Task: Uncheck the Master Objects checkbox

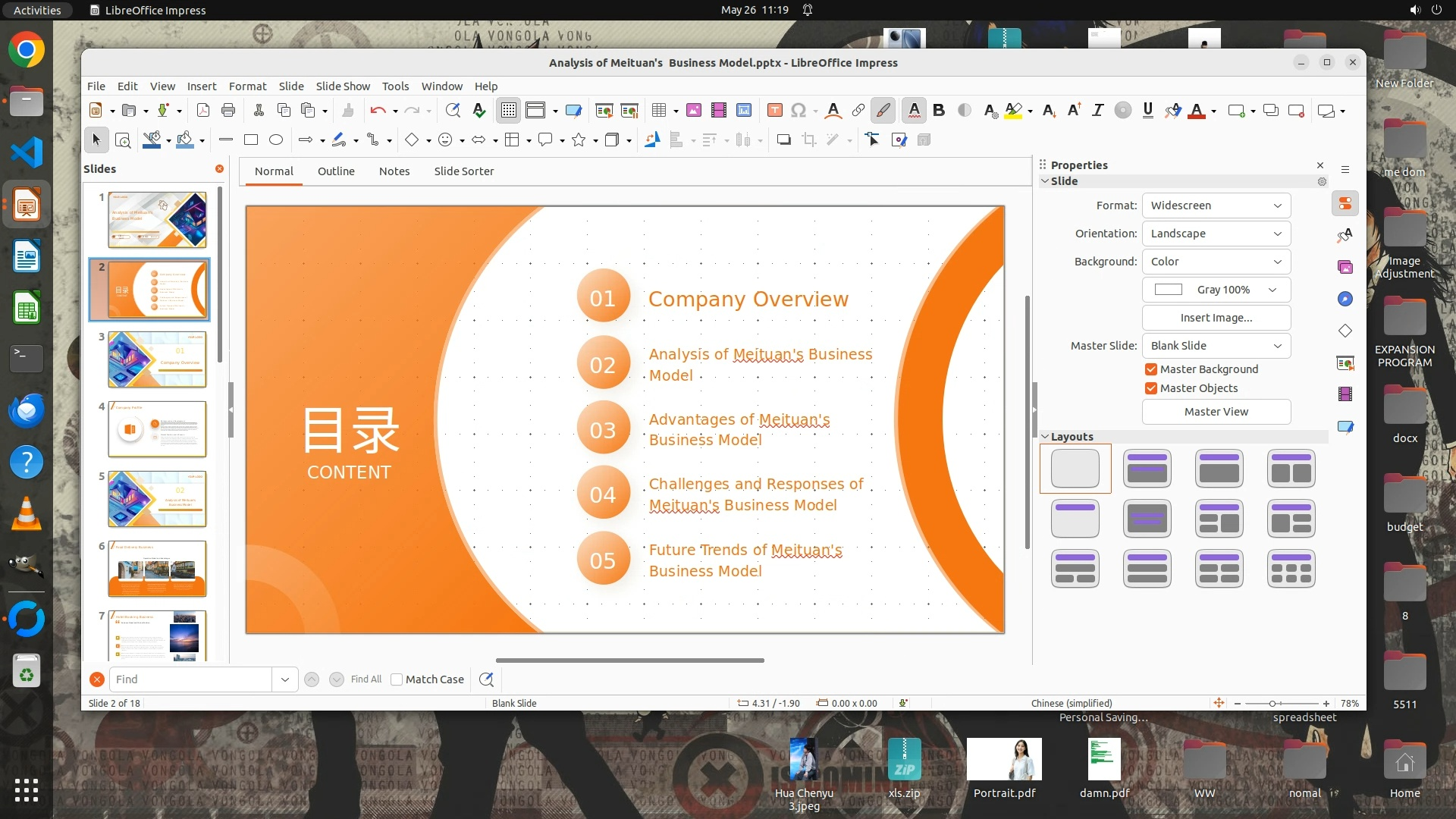Action: [x=1151, y=388]
